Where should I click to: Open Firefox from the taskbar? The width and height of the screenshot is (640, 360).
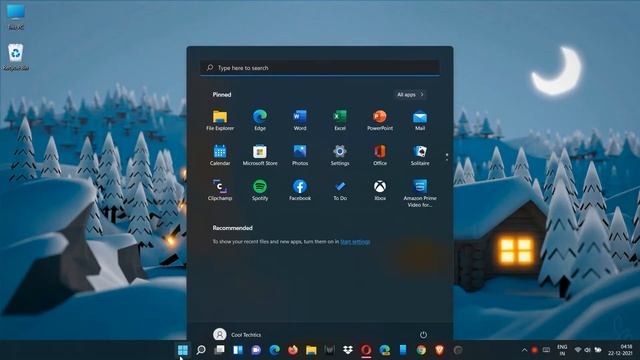293,350
